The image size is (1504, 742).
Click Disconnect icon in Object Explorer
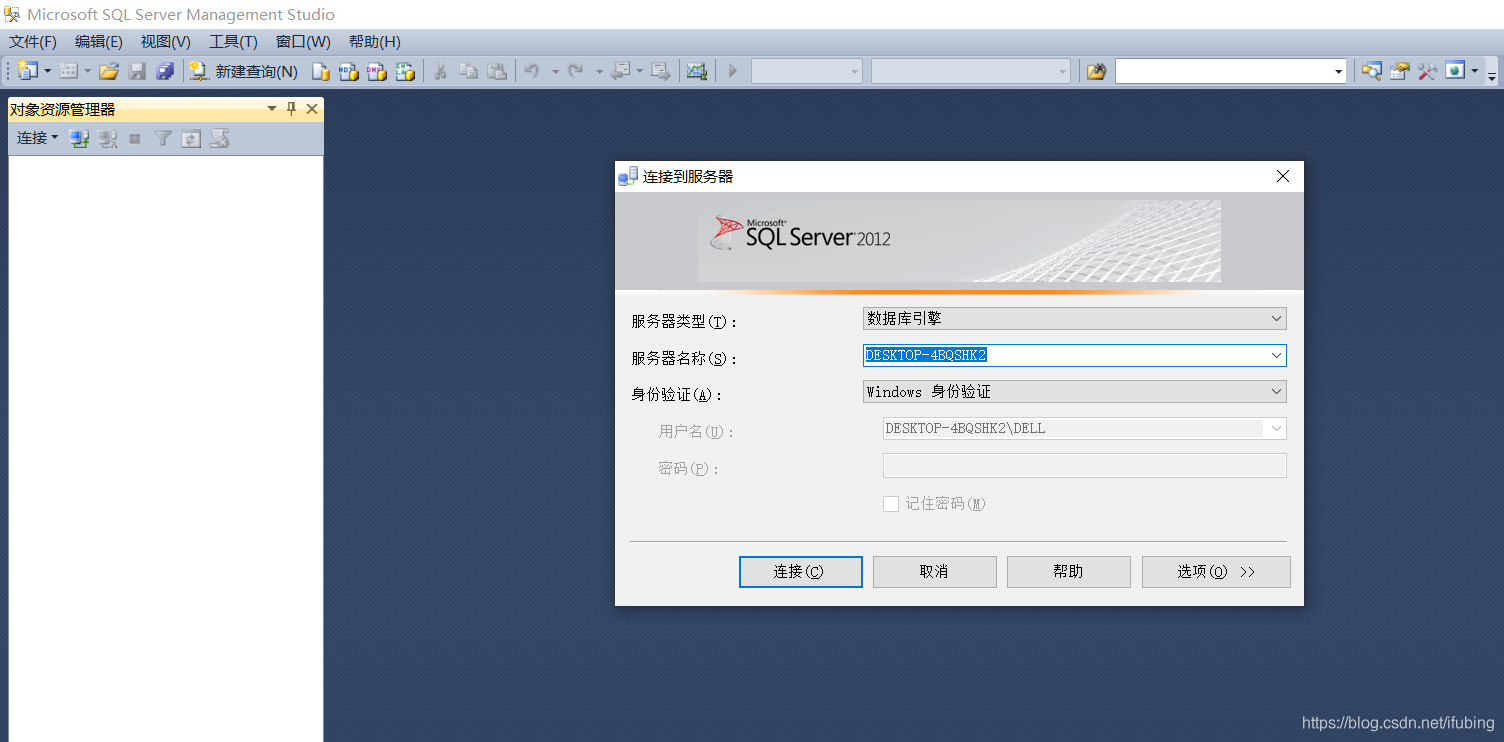[108, 139]
